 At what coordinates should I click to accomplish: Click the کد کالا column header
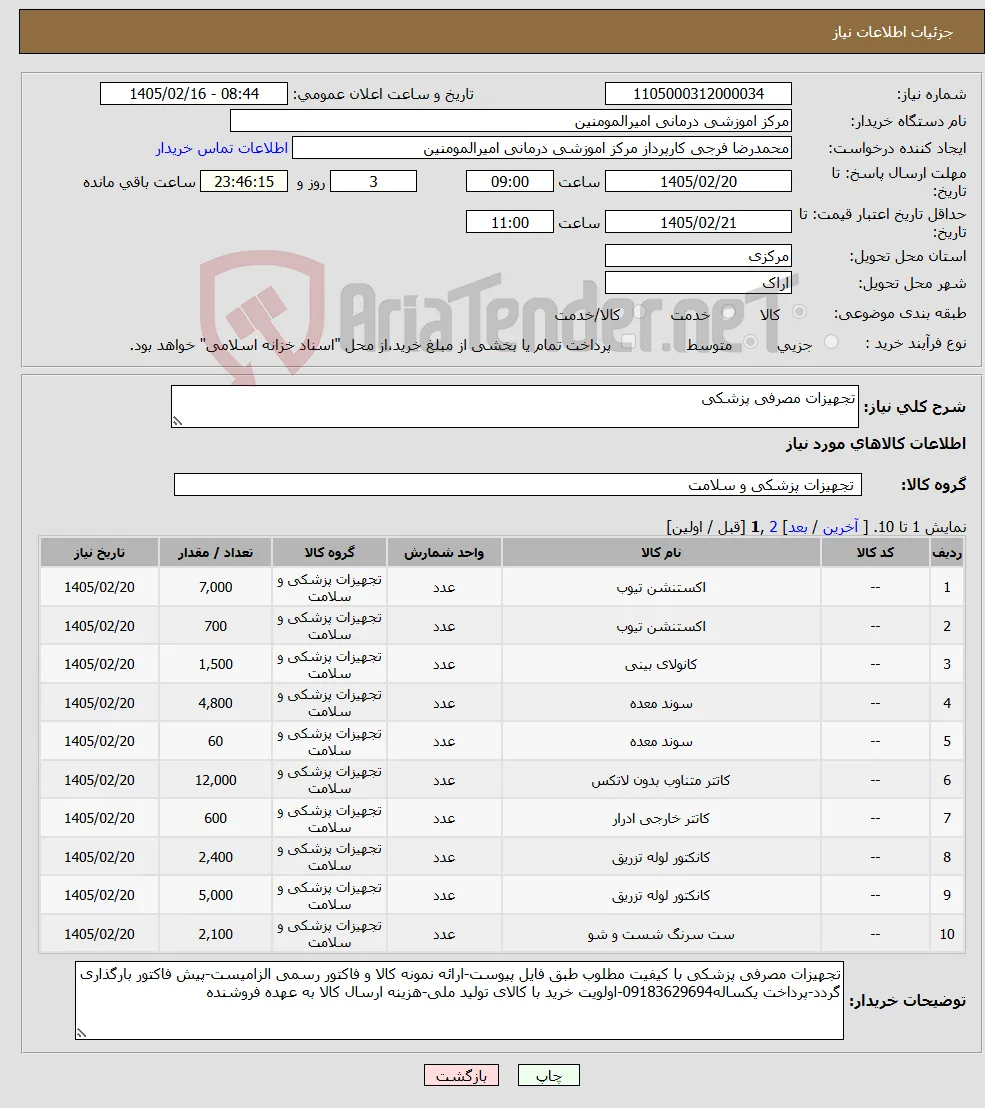pyautogui.click(x=875, y=553)
